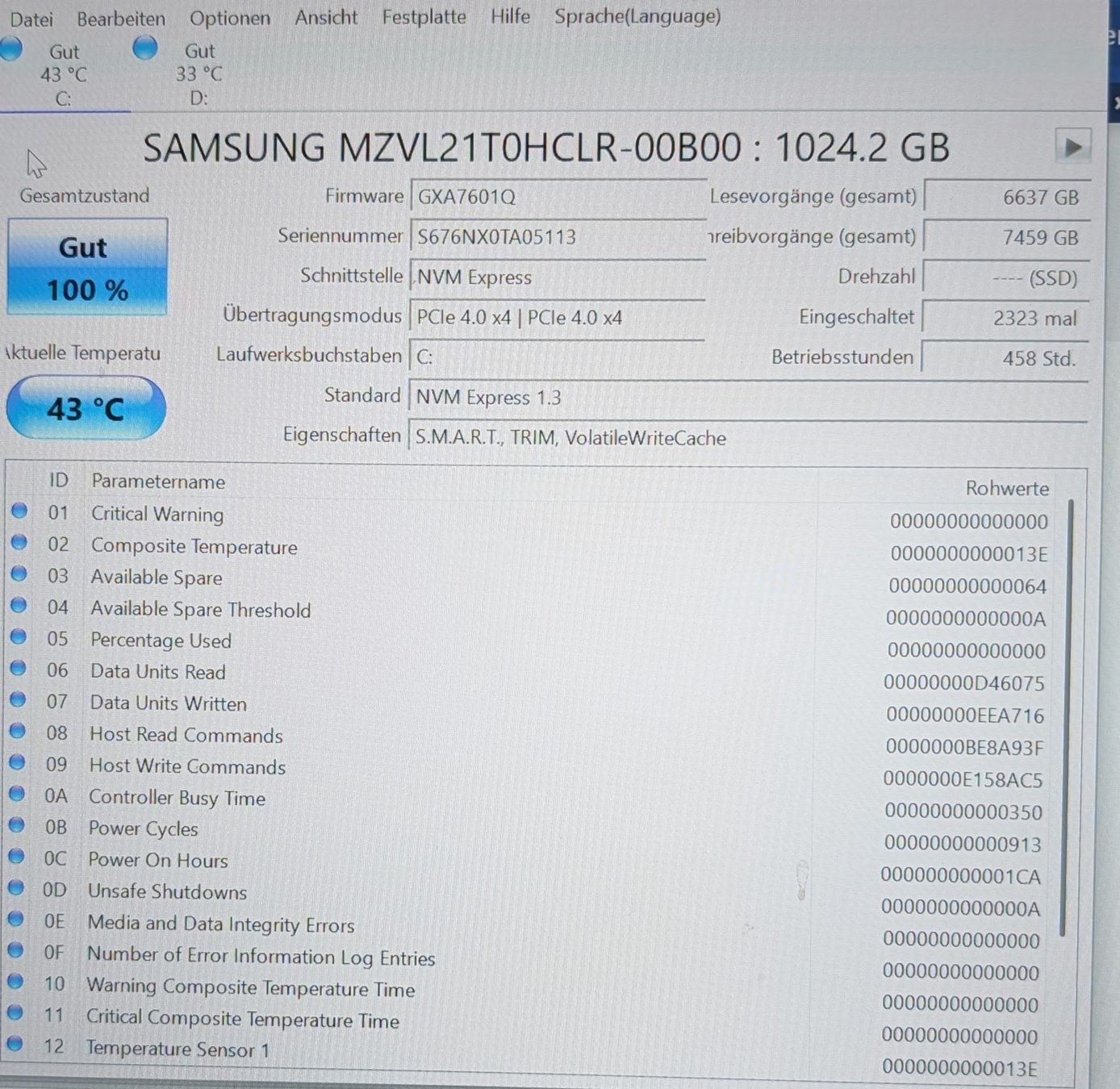Viewport: 1120px width, 1089px height.
Task: Click status dot of Critical Warning row
Action: click(x=19, y=511)
